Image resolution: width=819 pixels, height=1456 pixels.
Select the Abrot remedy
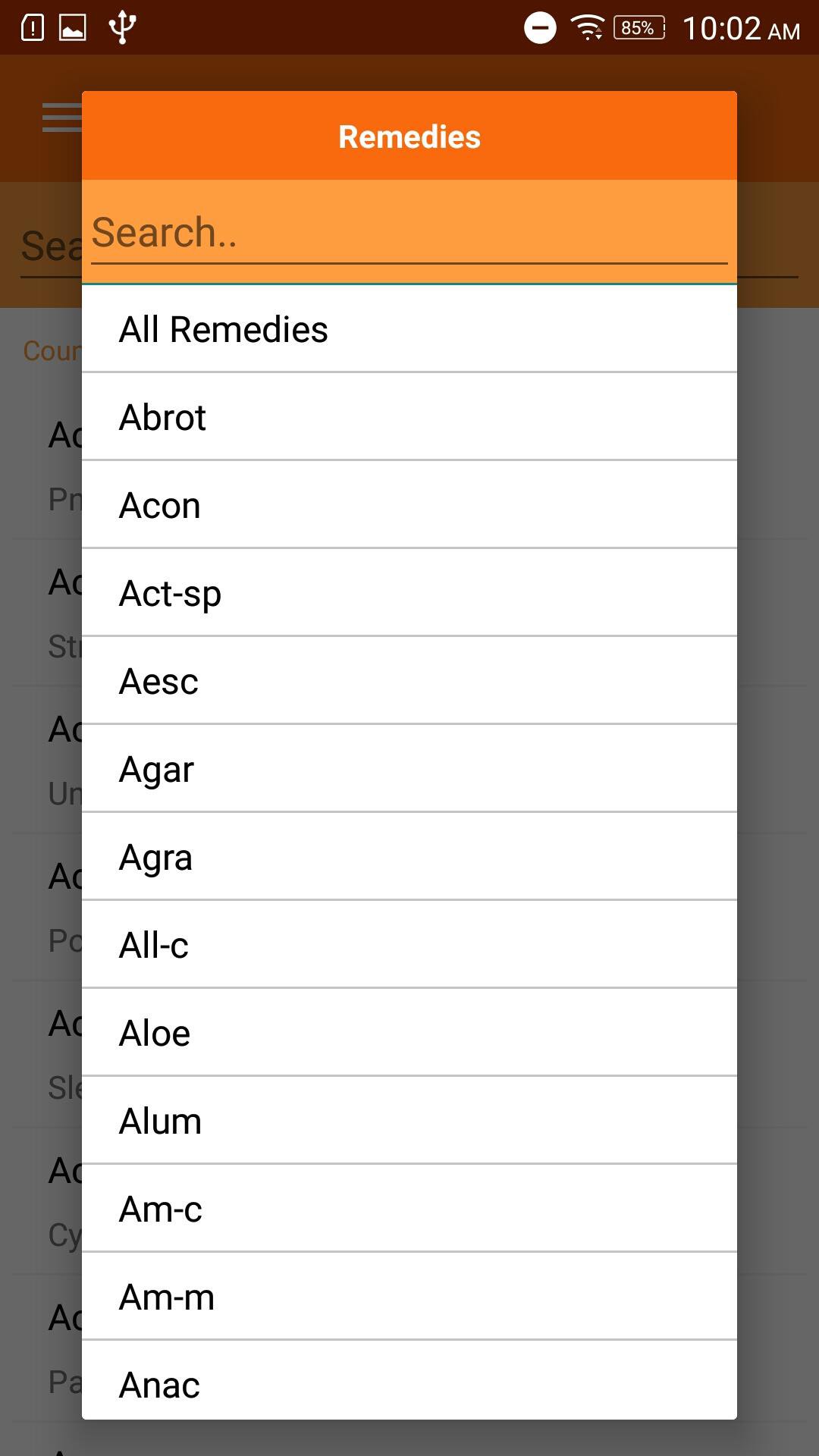(x=408, y=418)
